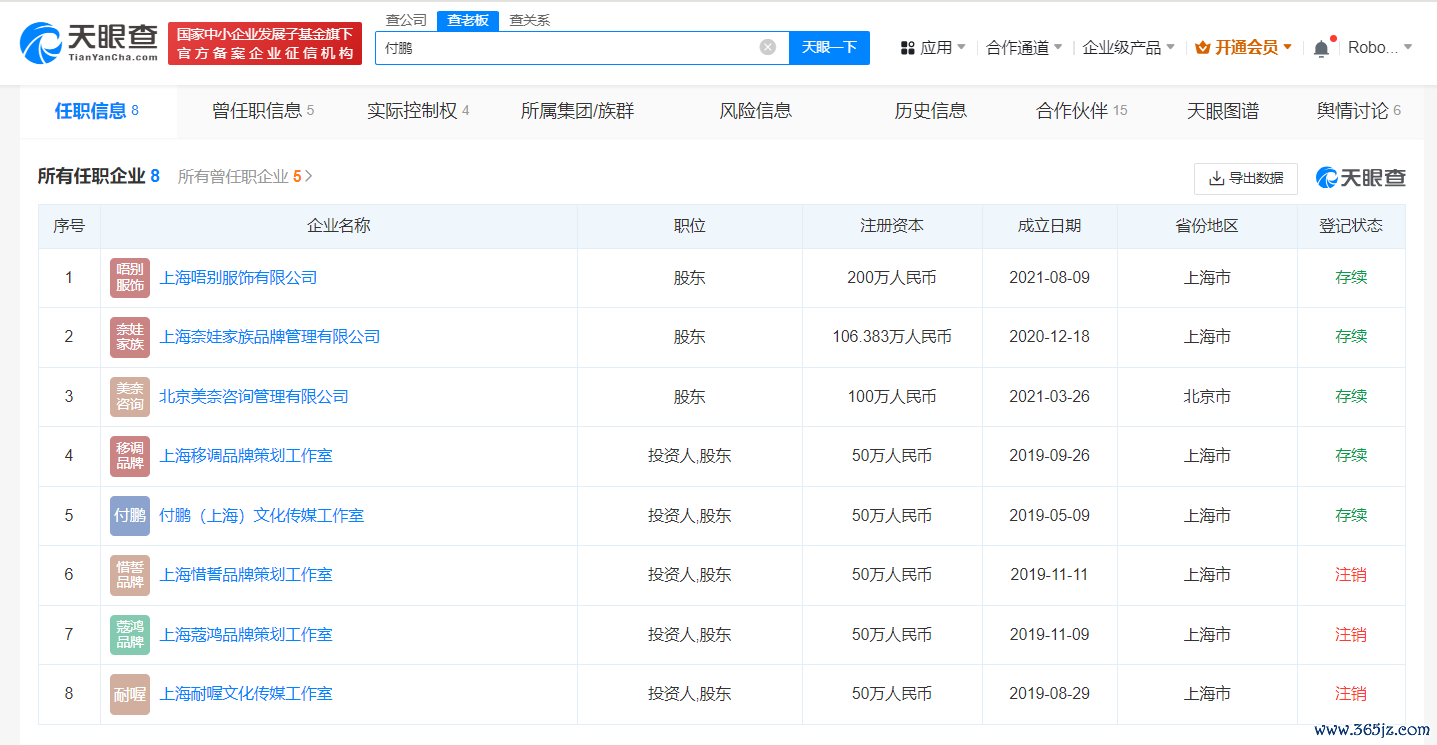Open the 任职信息 tab
Screen dimensions: 1437x745
[97, 111]
